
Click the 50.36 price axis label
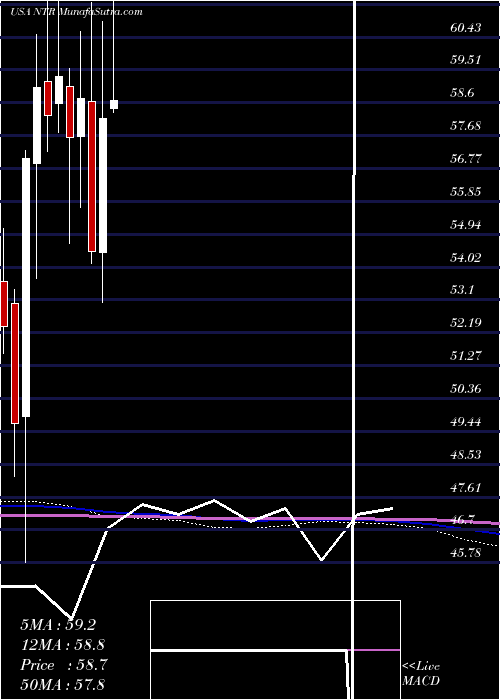(x=466, y=389)
